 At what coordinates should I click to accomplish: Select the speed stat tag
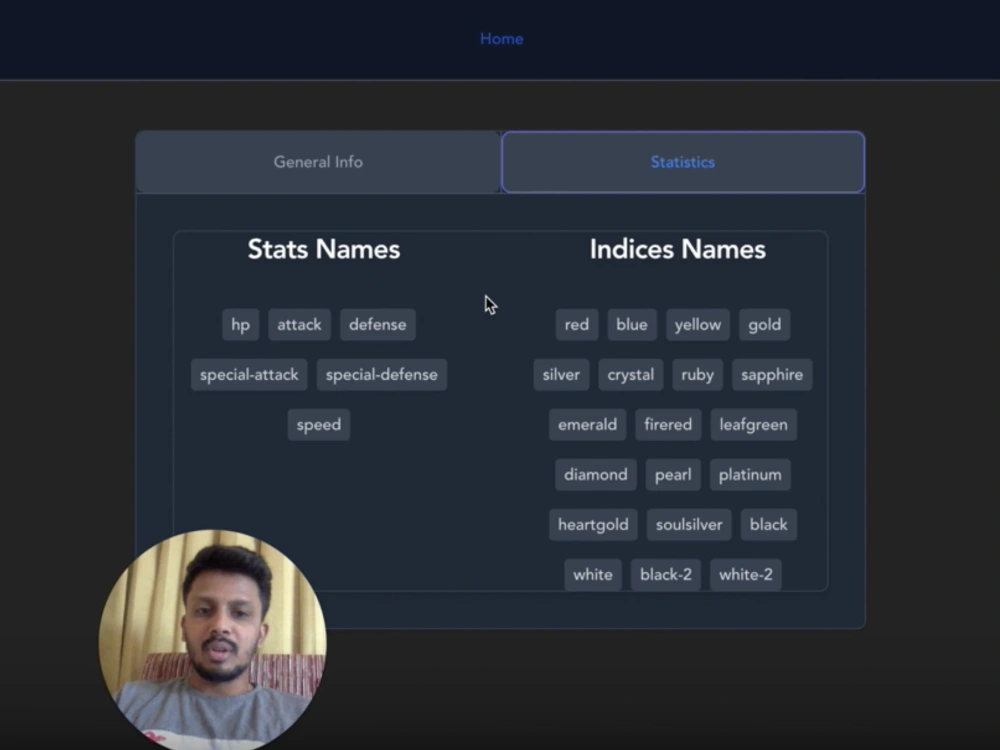pyautogui.click(x=318, y=425)
